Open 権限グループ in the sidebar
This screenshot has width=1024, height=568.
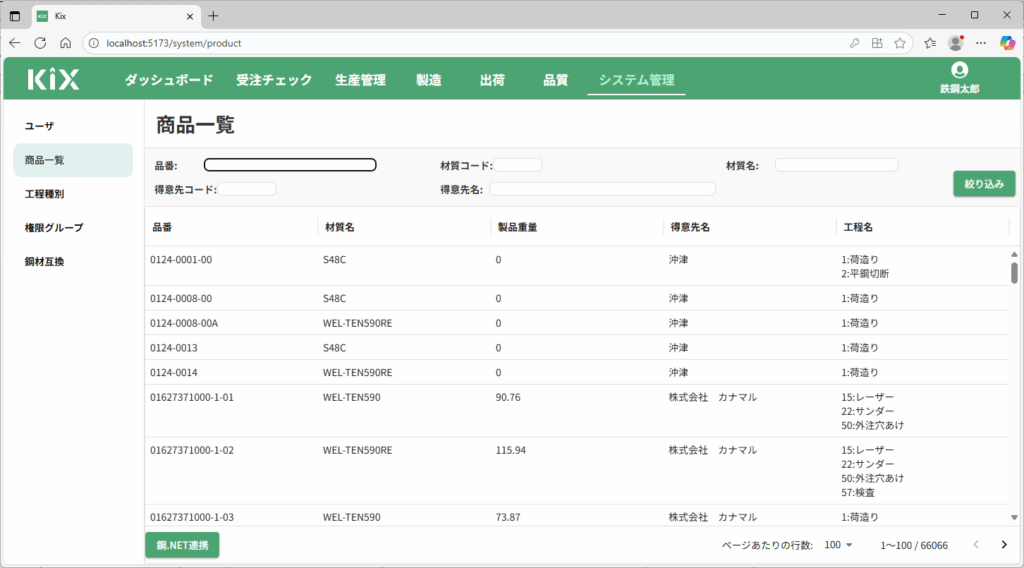click(54, 228)
